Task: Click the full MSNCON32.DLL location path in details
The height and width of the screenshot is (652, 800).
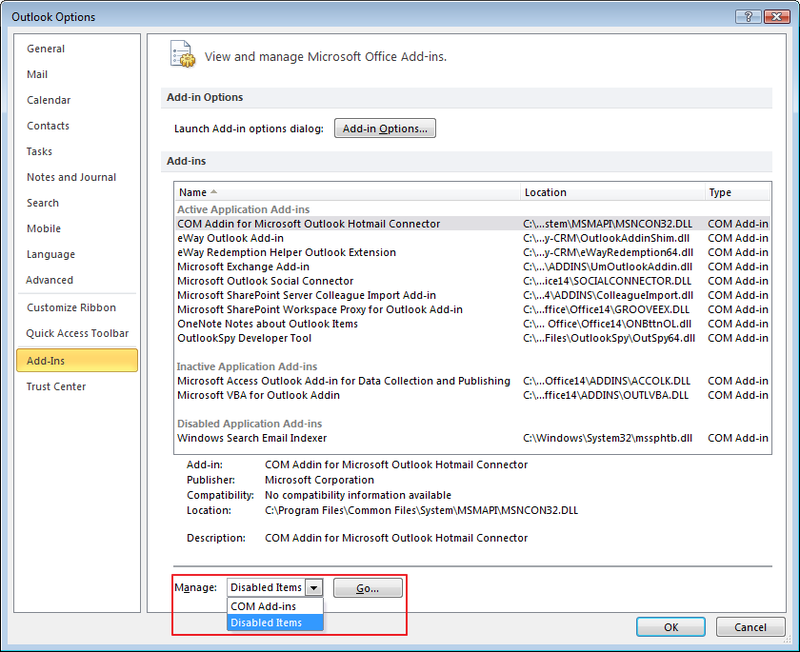Action: coord(421,511)
